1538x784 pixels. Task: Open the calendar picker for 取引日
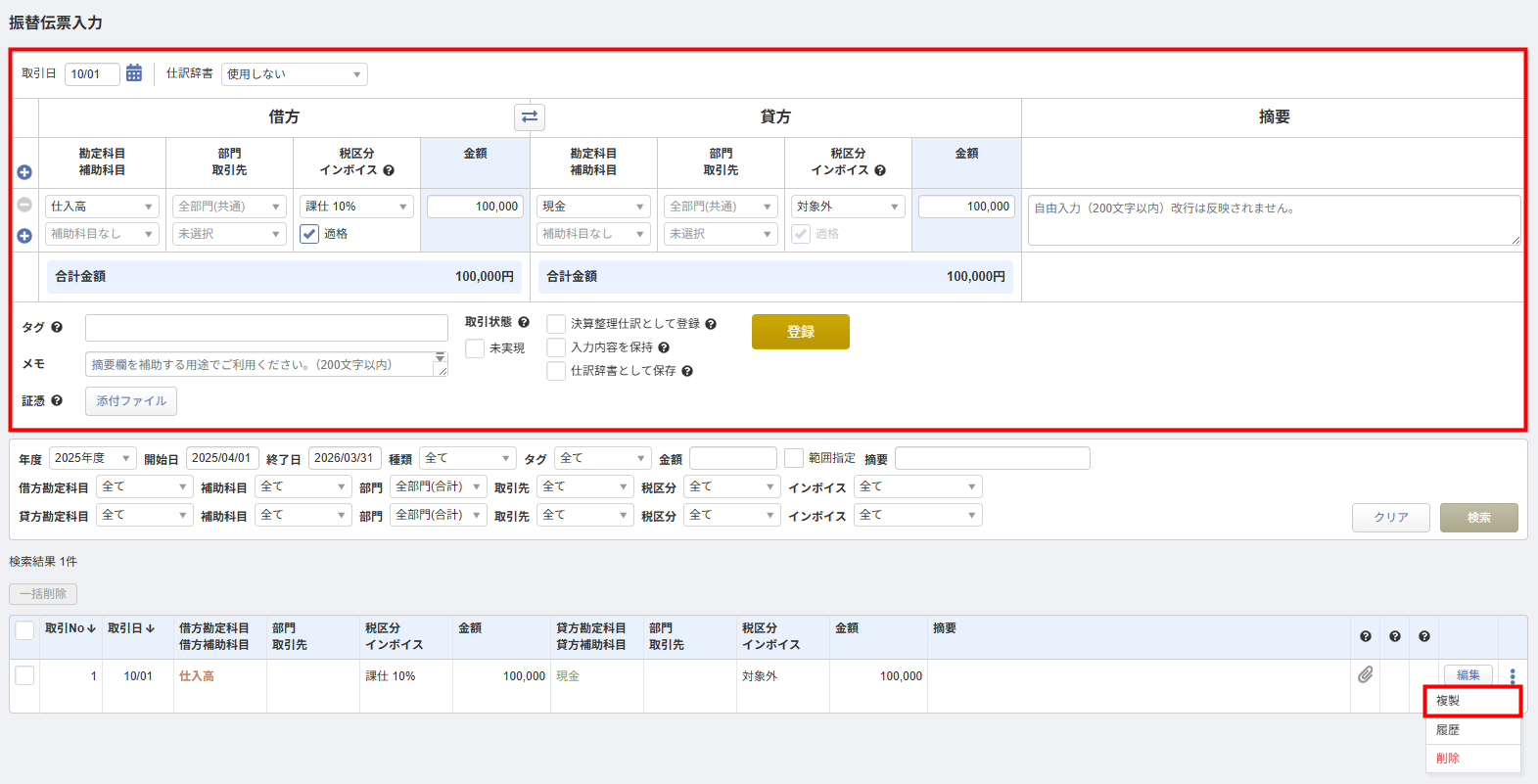point(134,73)
